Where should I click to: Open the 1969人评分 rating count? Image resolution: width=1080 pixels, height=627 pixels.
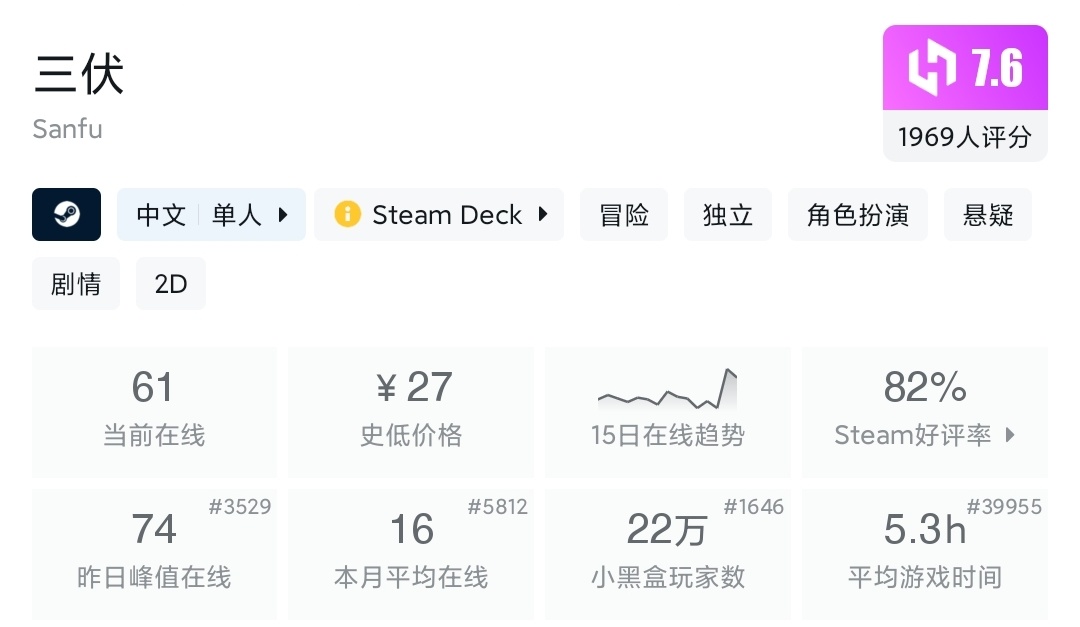point(964,136)
